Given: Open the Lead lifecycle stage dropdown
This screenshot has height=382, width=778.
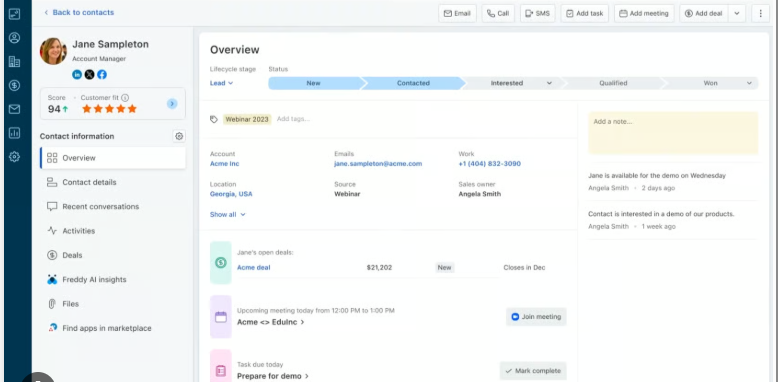Looking at the screenshot, I should pos(221,83).
